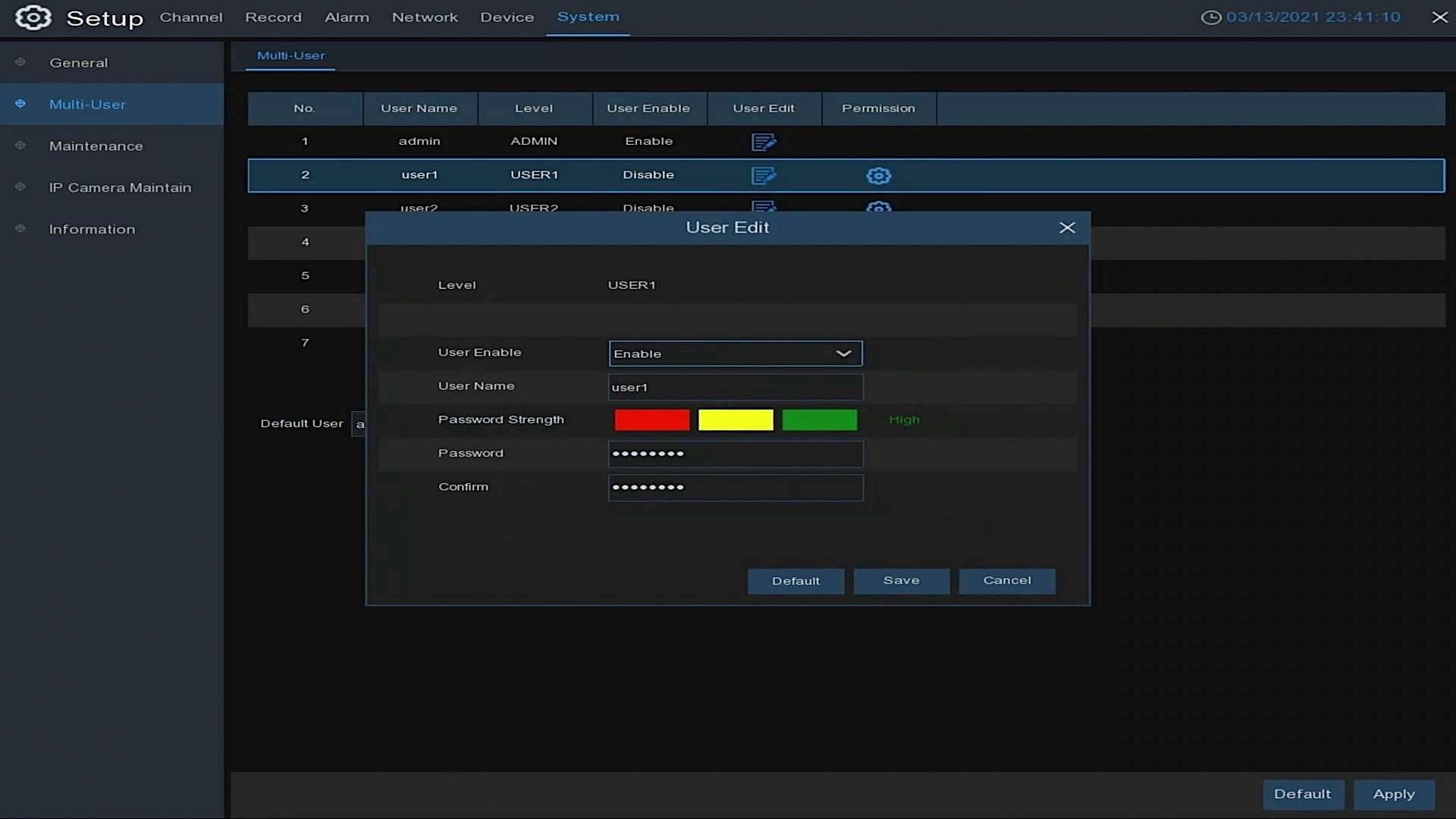Open the Alarm settings tab
1456x819 pixels.
tap(346, 17)
